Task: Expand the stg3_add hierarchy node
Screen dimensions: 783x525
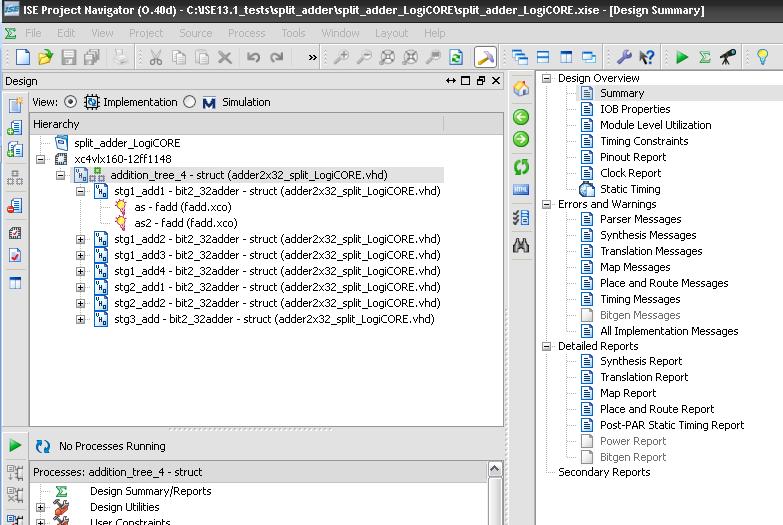Action: (x=80, y=319)
